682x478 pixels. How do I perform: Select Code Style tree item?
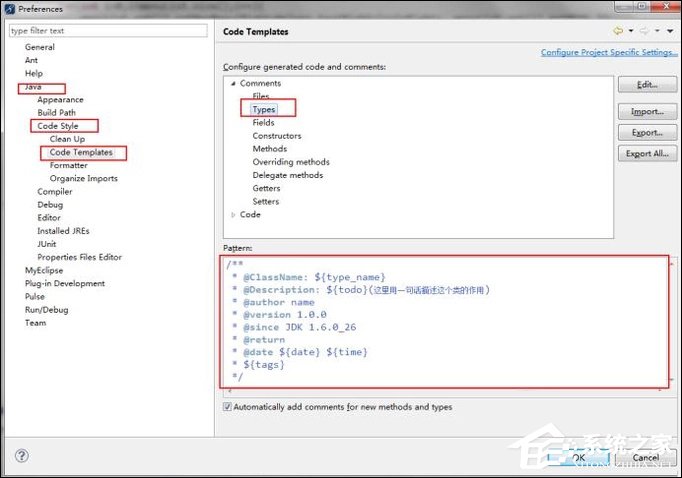coord(58,126)
